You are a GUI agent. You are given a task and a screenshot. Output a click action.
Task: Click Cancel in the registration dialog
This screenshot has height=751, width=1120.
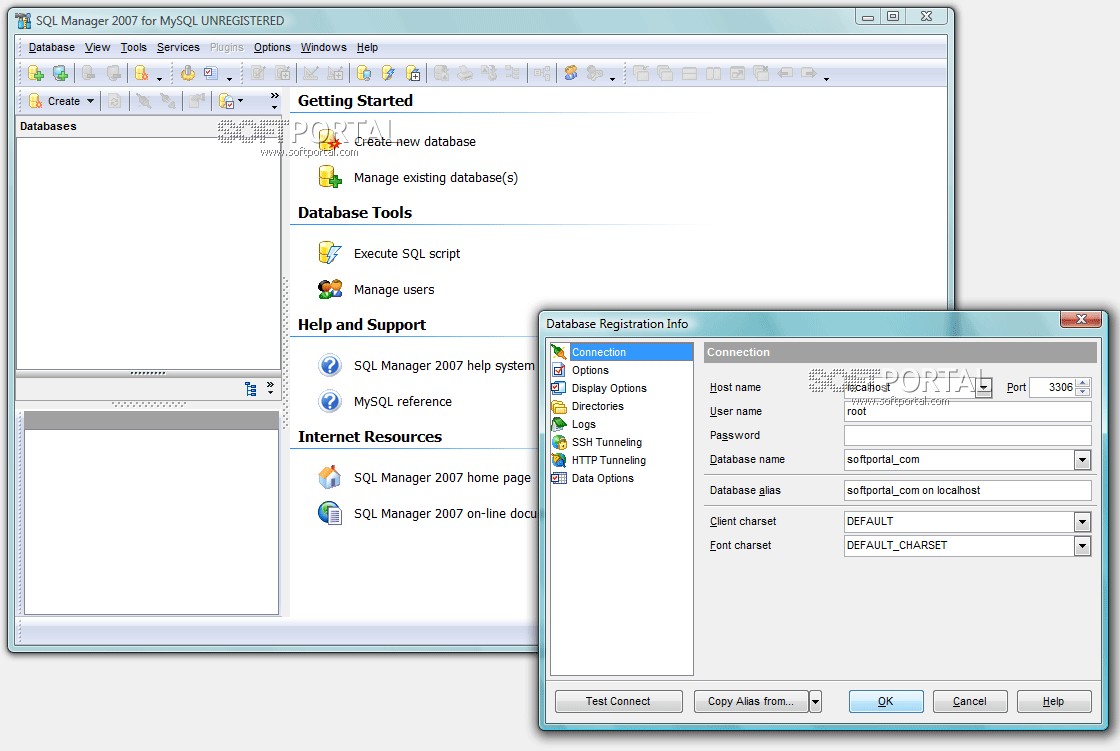coord(970,702)
